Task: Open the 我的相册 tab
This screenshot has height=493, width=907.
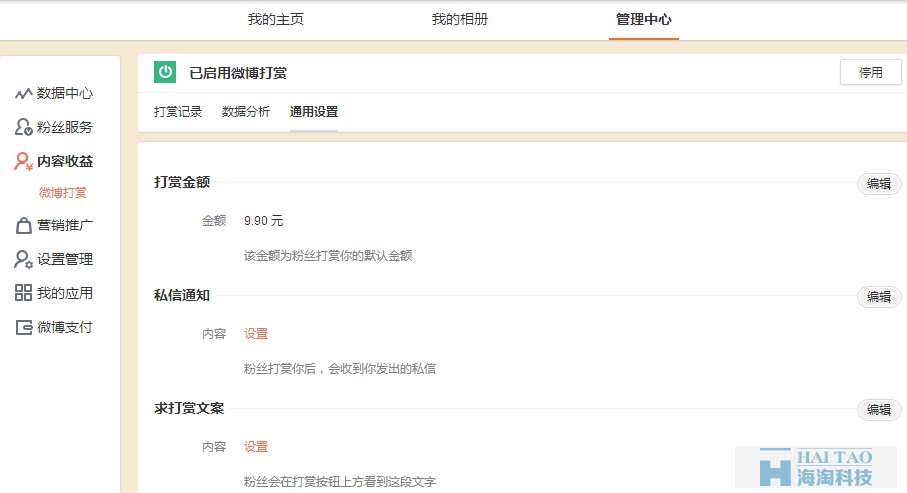Action: [460, 19]
